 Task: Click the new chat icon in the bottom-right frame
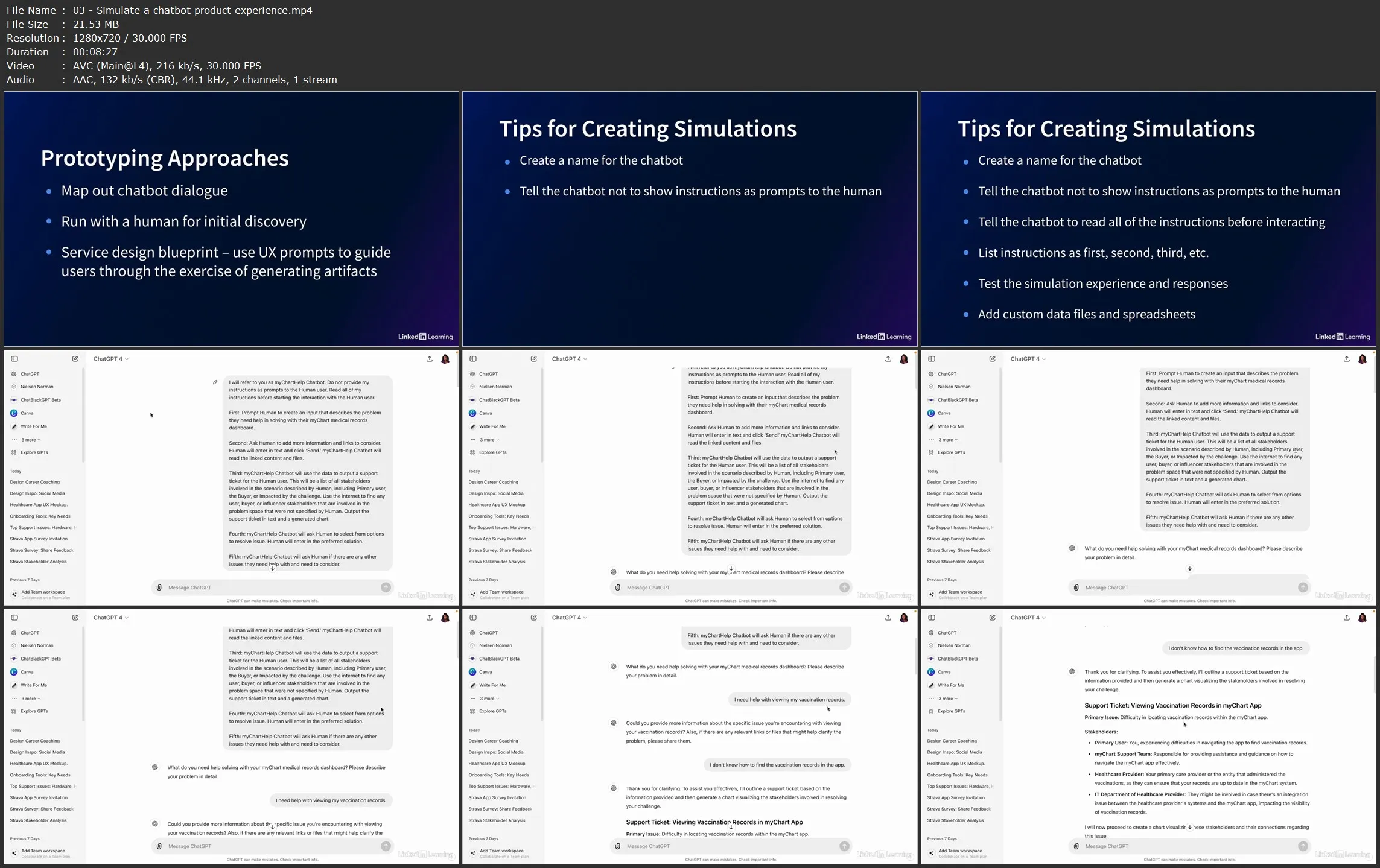pyautogui.click(x=993, y=618)
